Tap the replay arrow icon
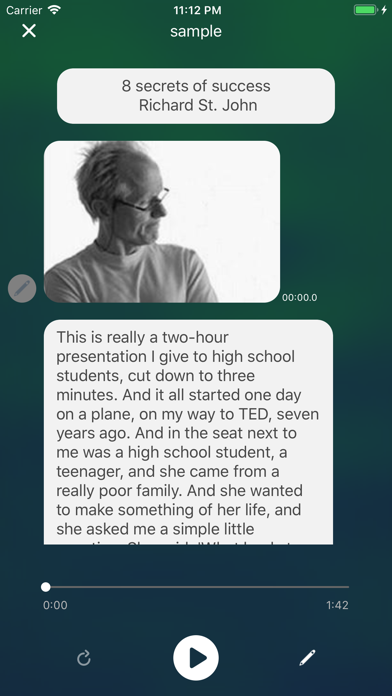 tap(83, 658)
